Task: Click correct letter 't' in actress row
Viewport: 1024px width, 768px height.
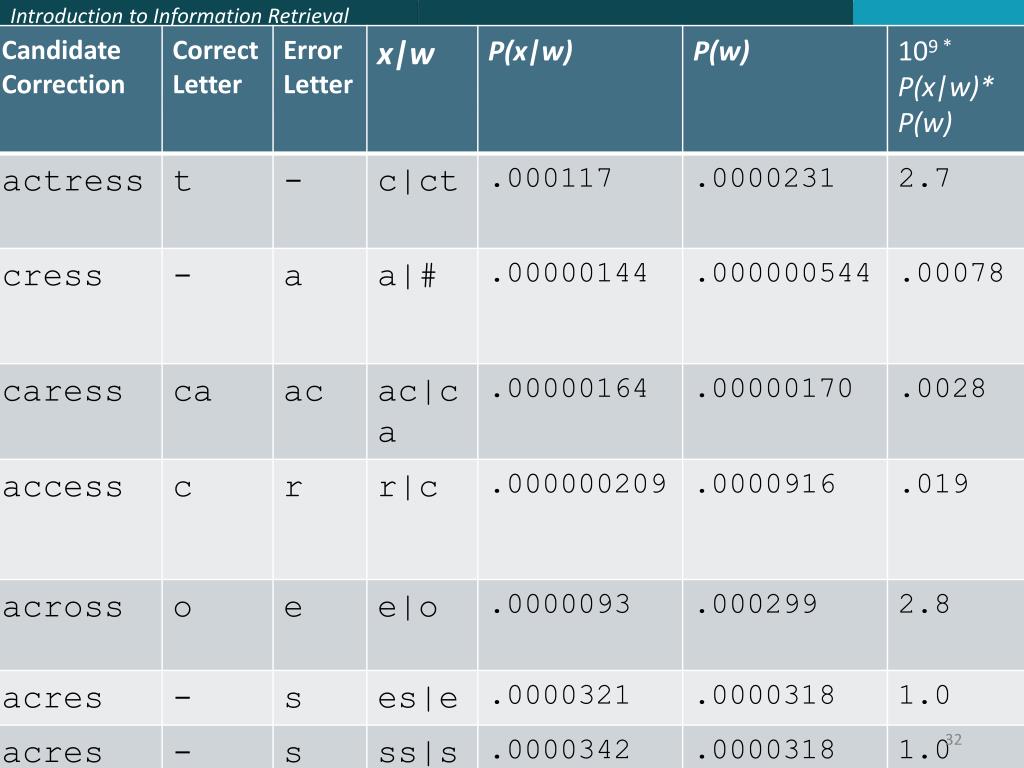Action: tap(182, 181)
